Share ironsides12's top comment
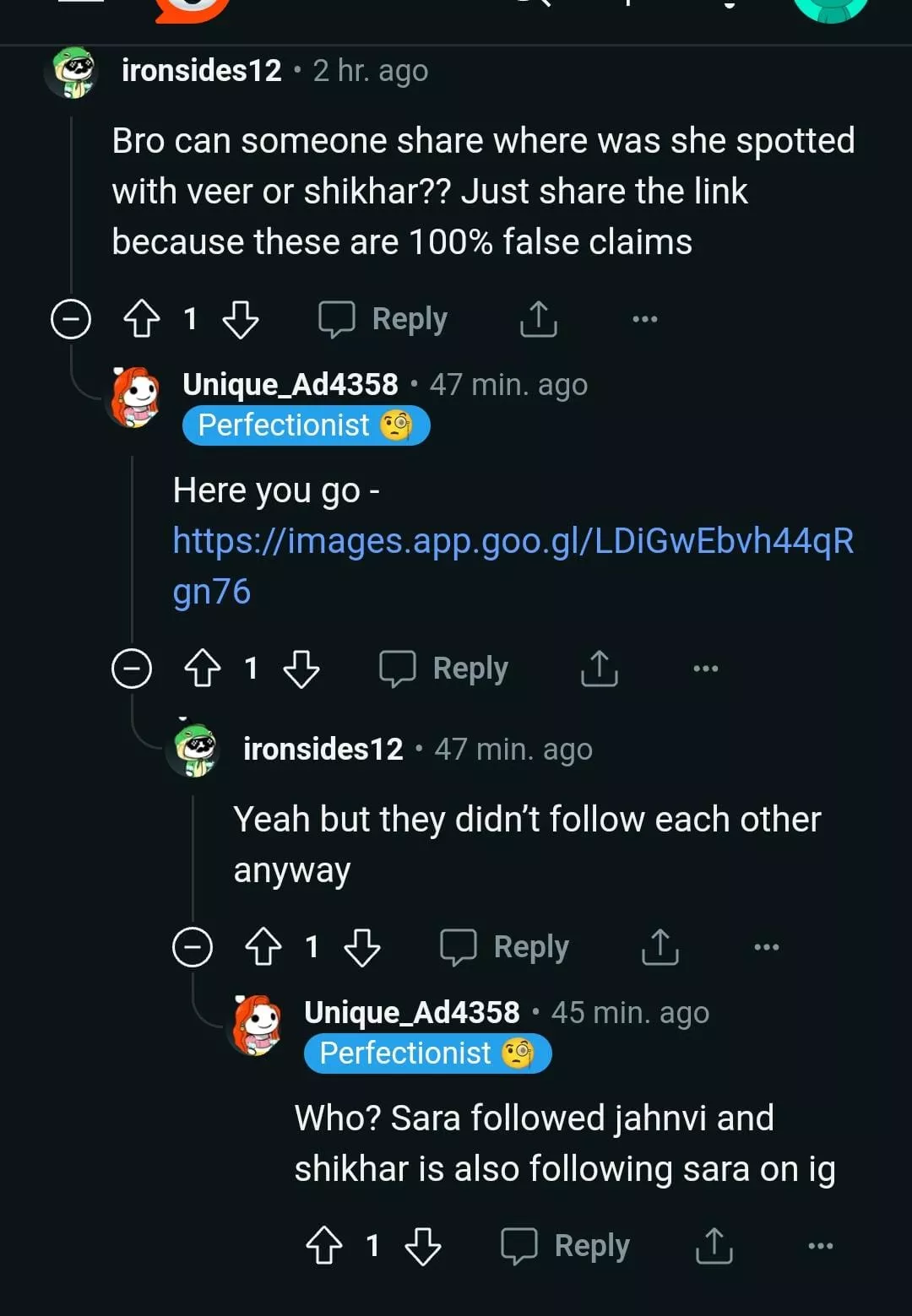 coord(538,319)
